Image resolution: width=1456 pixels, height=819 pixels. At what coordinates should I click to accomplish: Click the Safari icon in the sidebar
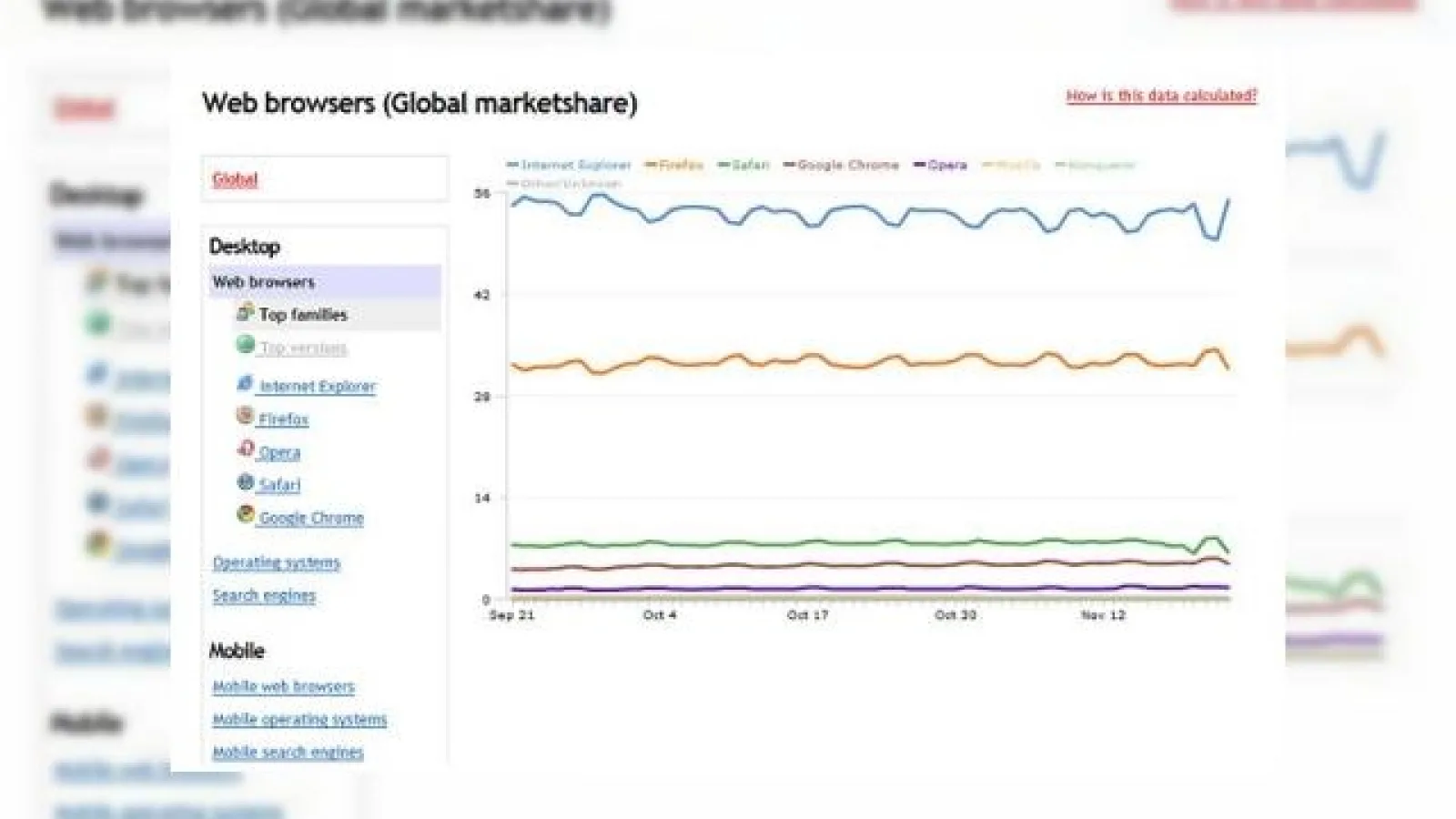(x=245, y=482)
